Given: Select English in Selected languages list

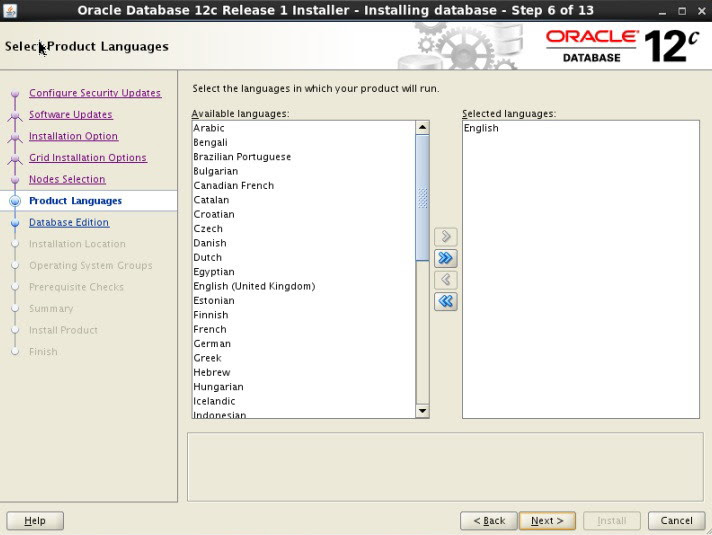Looking at the screenshot, I should [580, 128].
